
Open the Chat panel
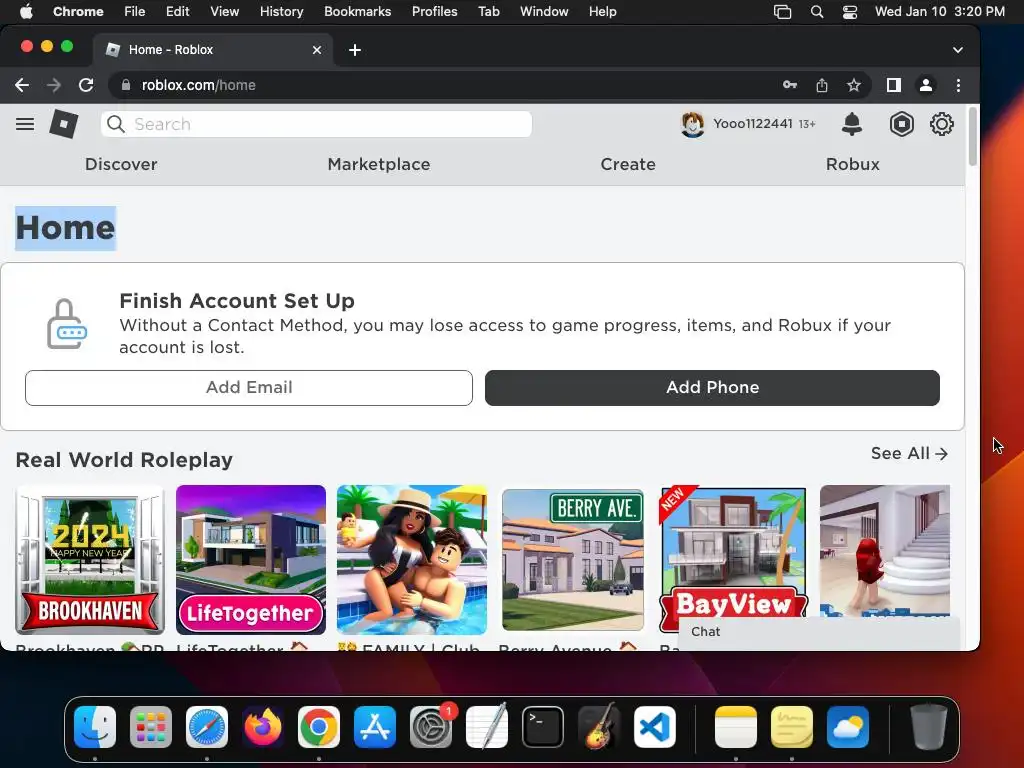coord(819,632)
